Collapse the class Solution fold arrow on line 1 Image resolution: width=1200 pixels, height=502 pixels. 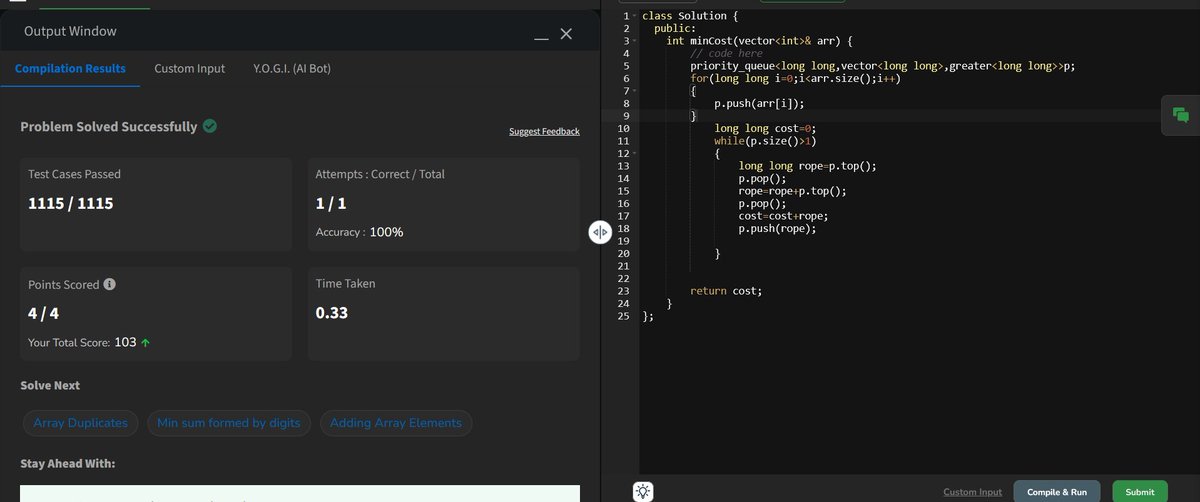(634, 16)
